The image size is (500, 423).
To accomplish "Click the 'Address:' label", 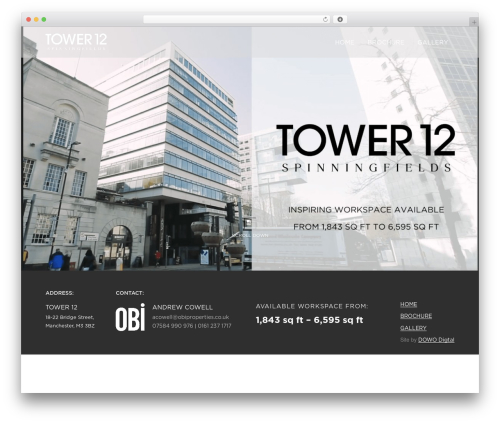I will (60, 293).
